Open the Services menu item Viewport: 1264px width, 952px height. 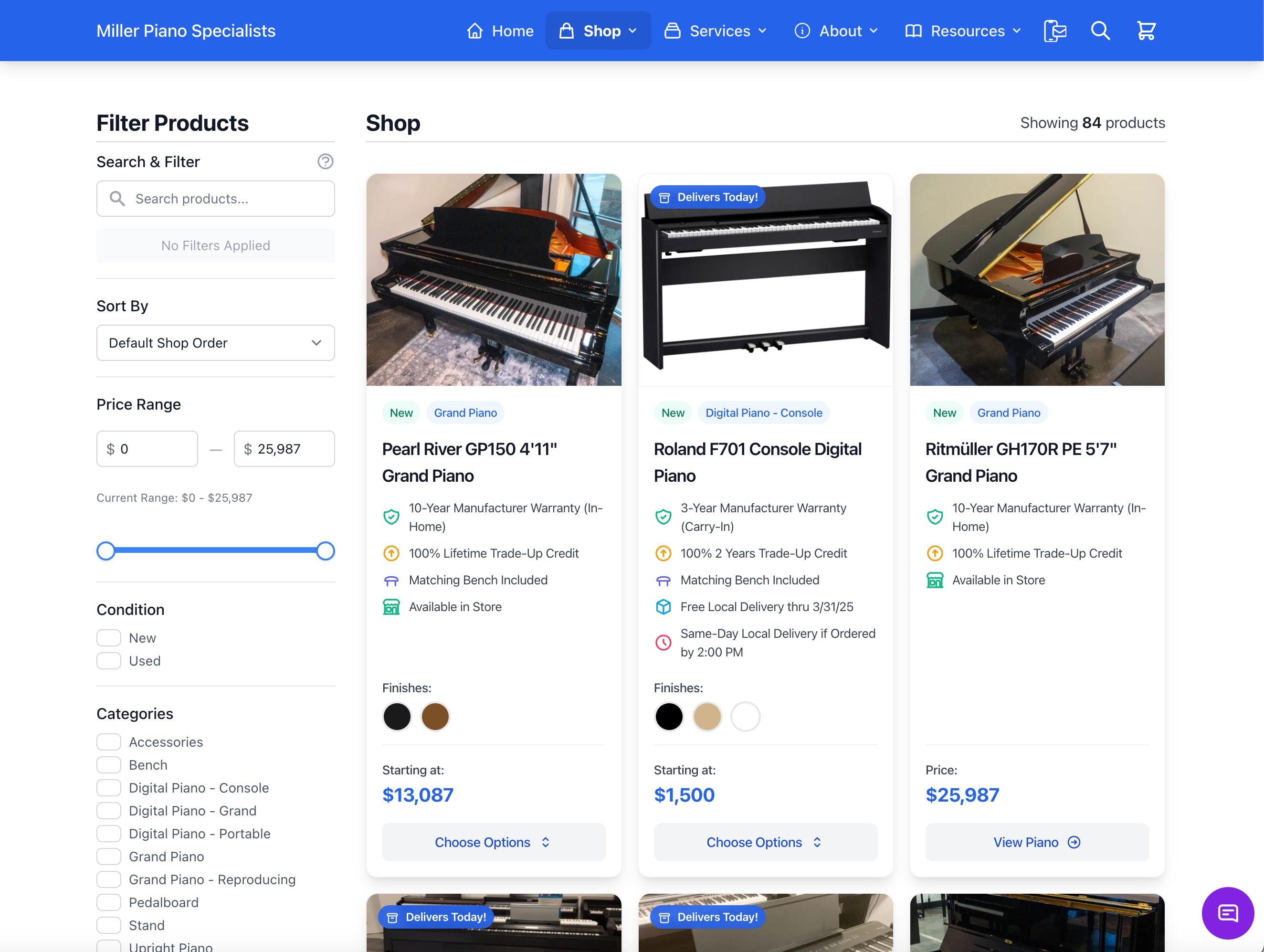click(716, 31)
